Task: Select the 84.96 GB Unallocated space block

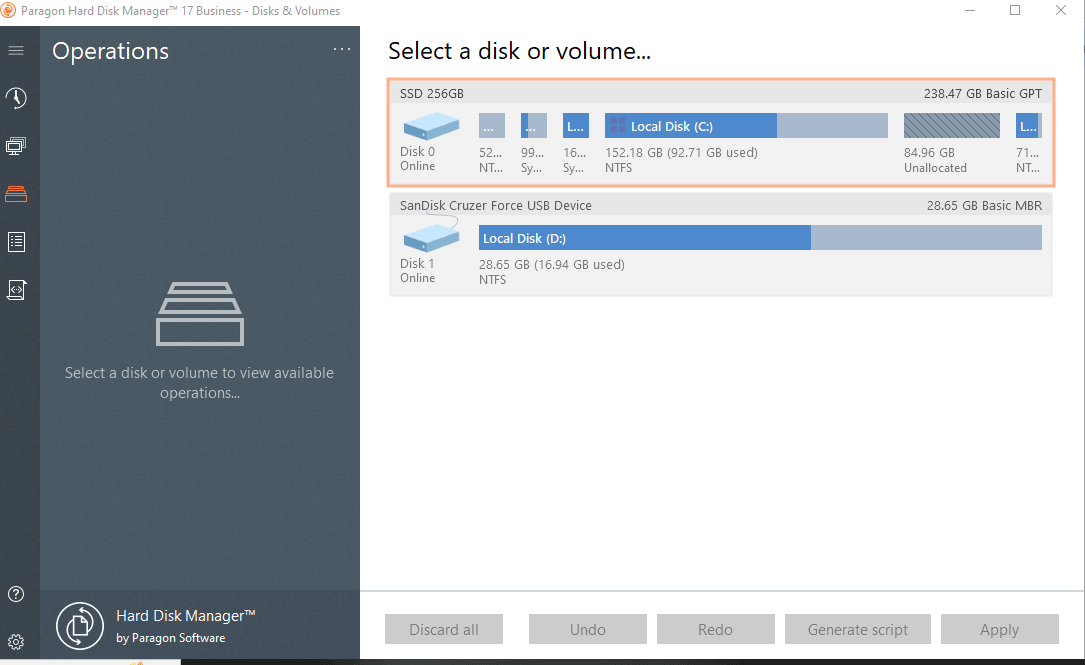Action: (x=951, y=126)
